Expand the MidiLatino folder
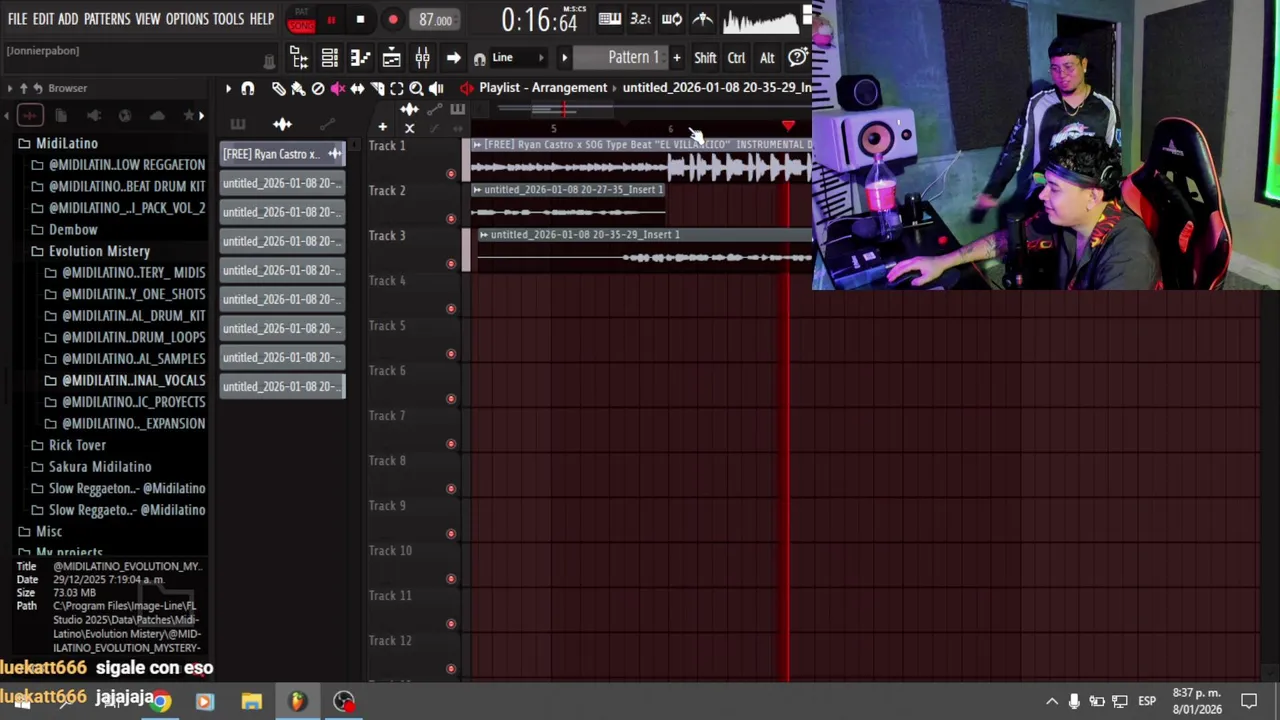This screenshot has width=1280, height=720. click(x=67, y=143)
